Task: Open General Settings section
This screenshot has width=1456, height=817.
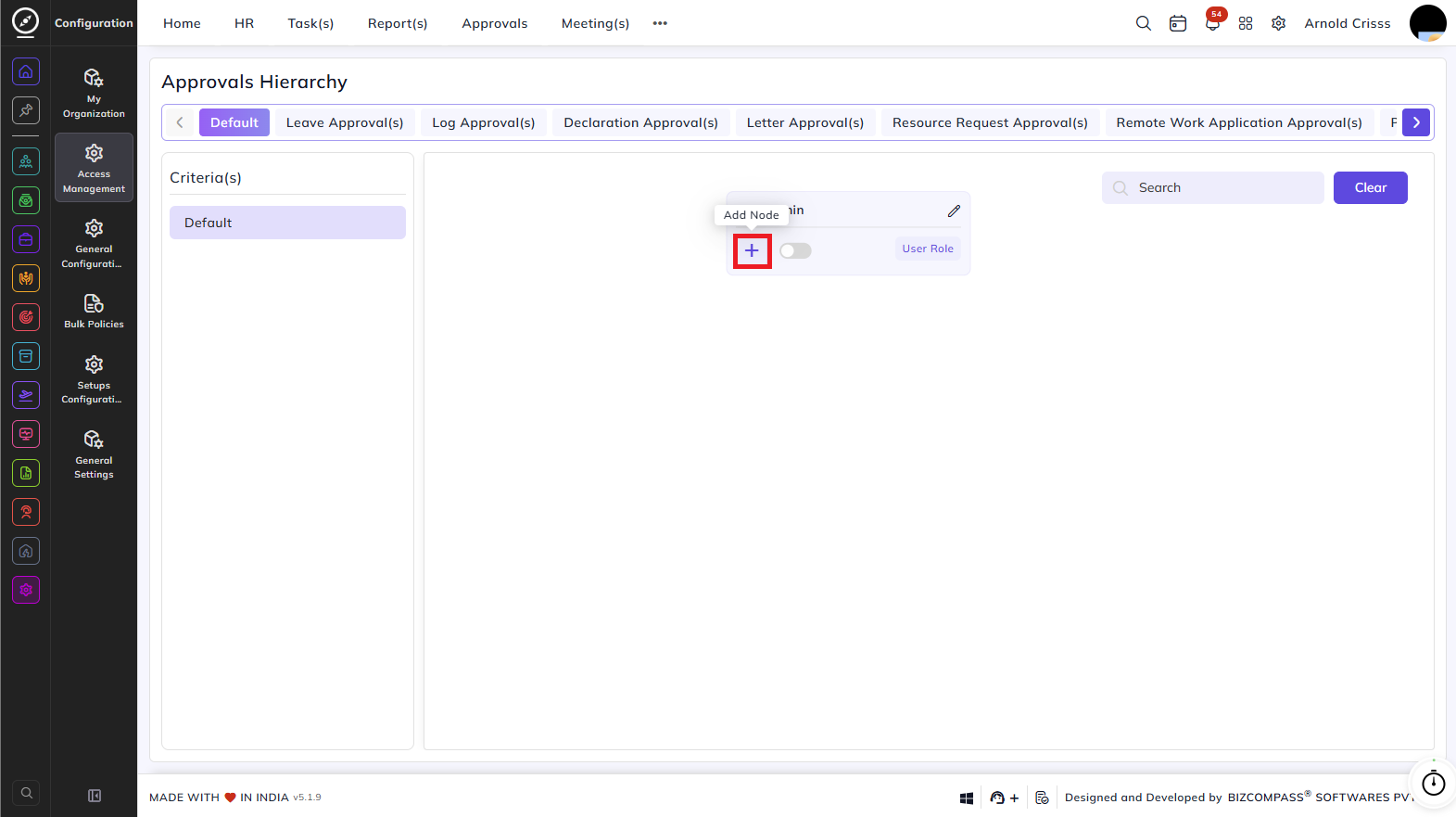Action: (x=94, y=453)
